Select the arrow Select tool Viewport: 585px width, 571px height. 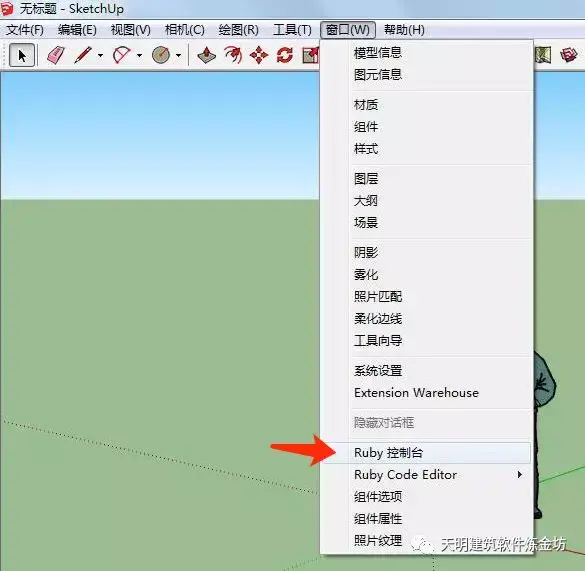point(22,55)
